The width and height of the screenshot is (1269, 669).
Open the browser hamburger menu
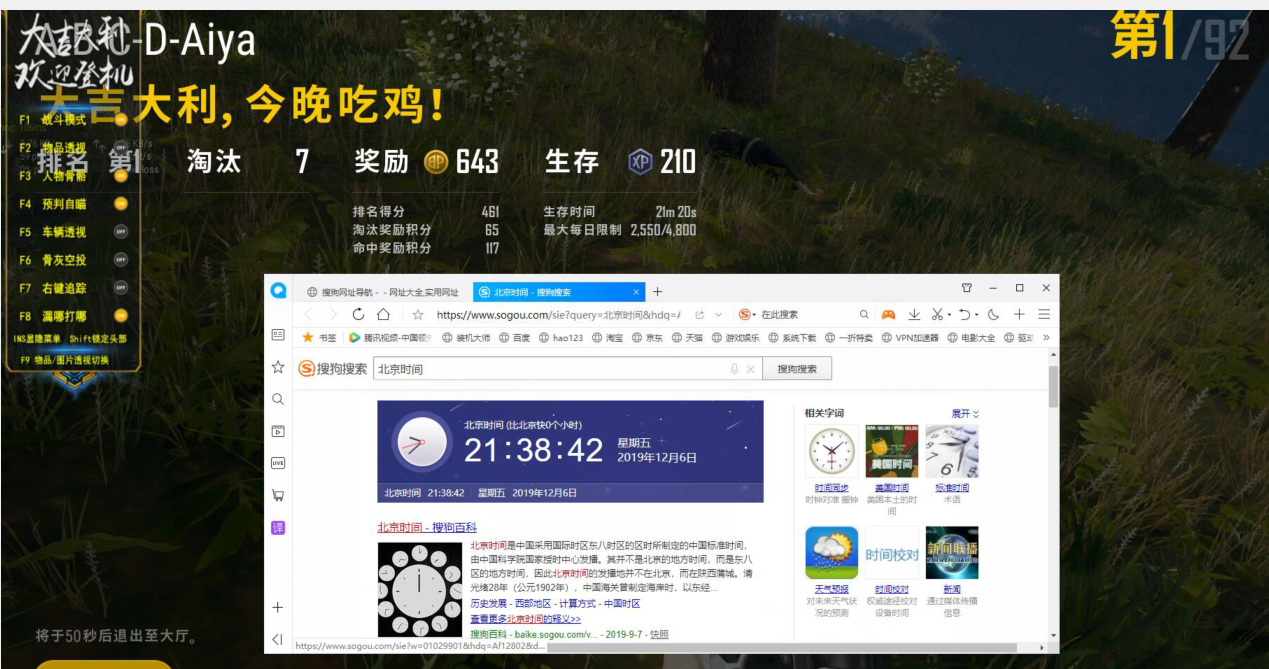(1044, 314)
